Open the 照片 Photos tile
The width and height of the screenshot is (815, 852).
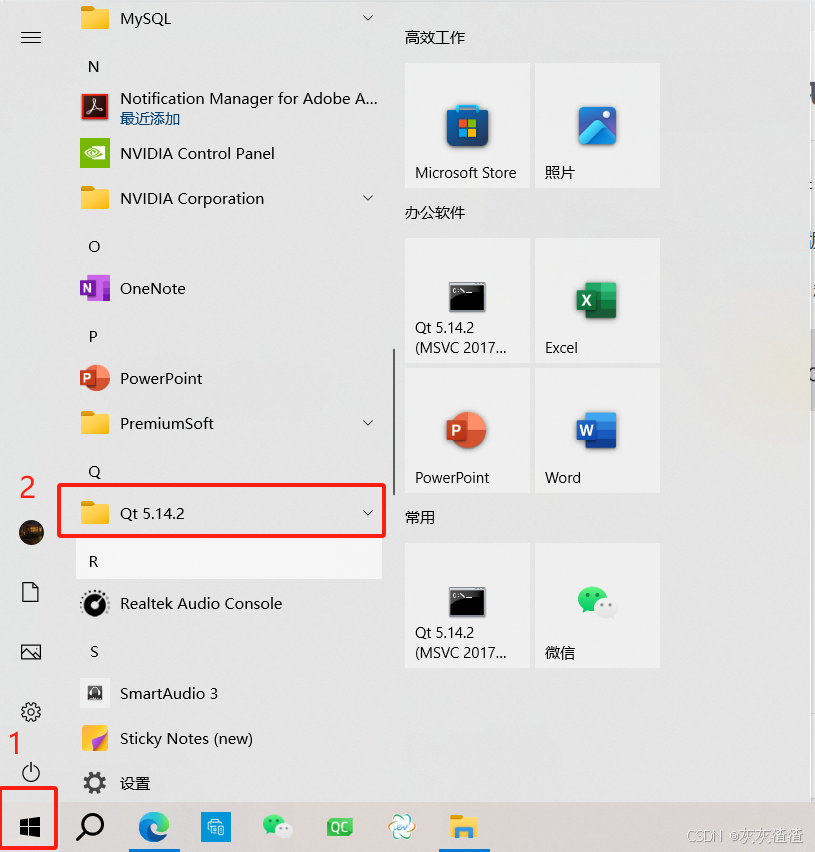(x=598, y=126)
